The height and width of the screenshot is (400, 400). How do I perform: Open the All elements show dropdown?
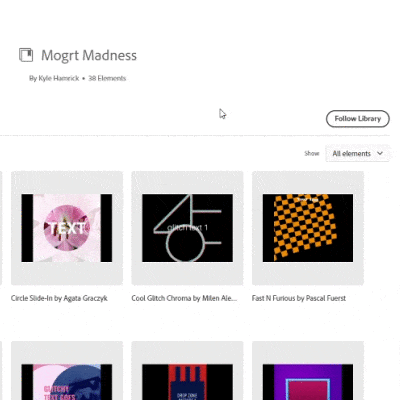[357, 153]
